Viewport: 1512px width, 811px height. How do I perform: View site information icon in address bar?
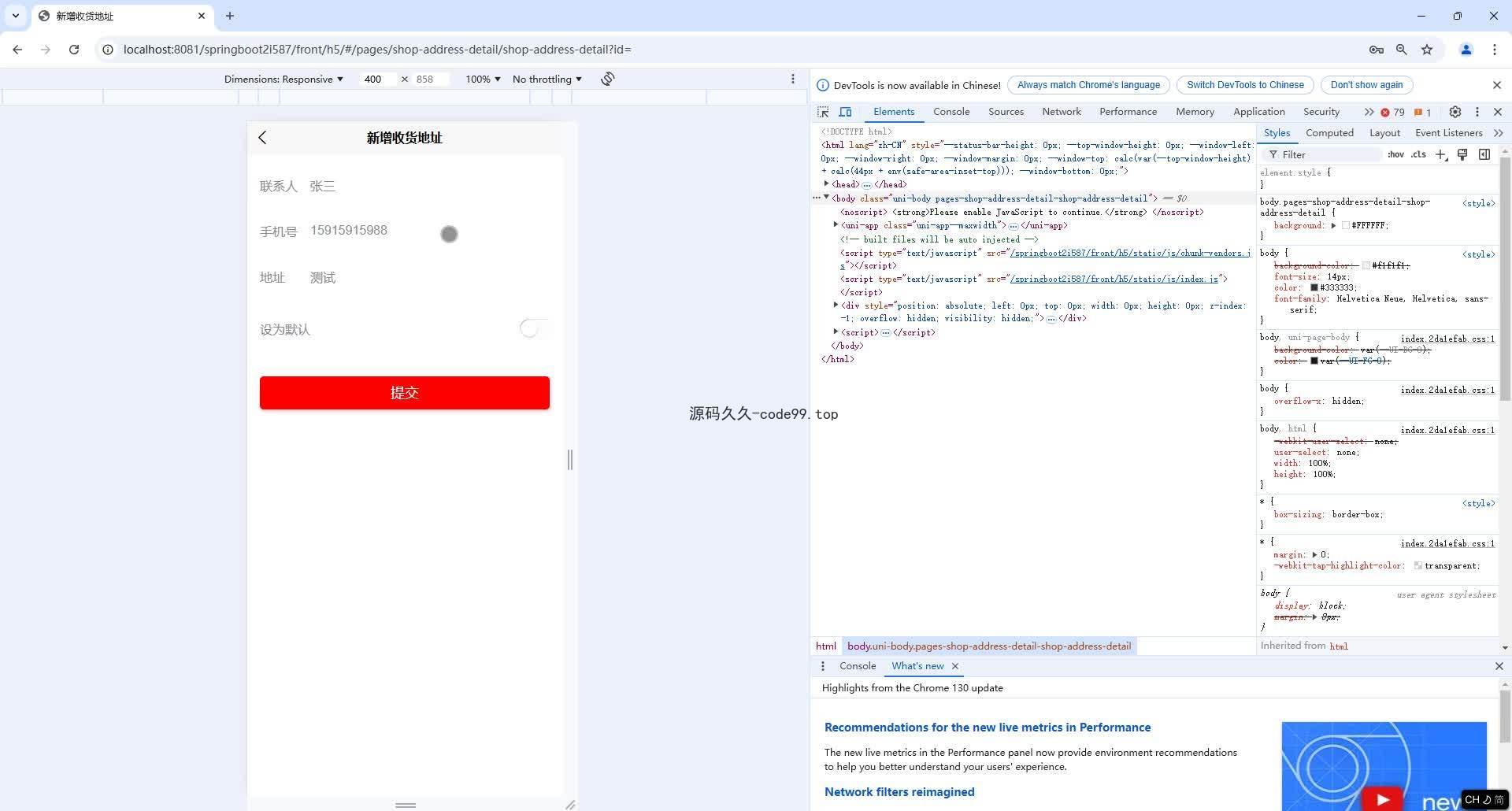click(x=108, y=50)
